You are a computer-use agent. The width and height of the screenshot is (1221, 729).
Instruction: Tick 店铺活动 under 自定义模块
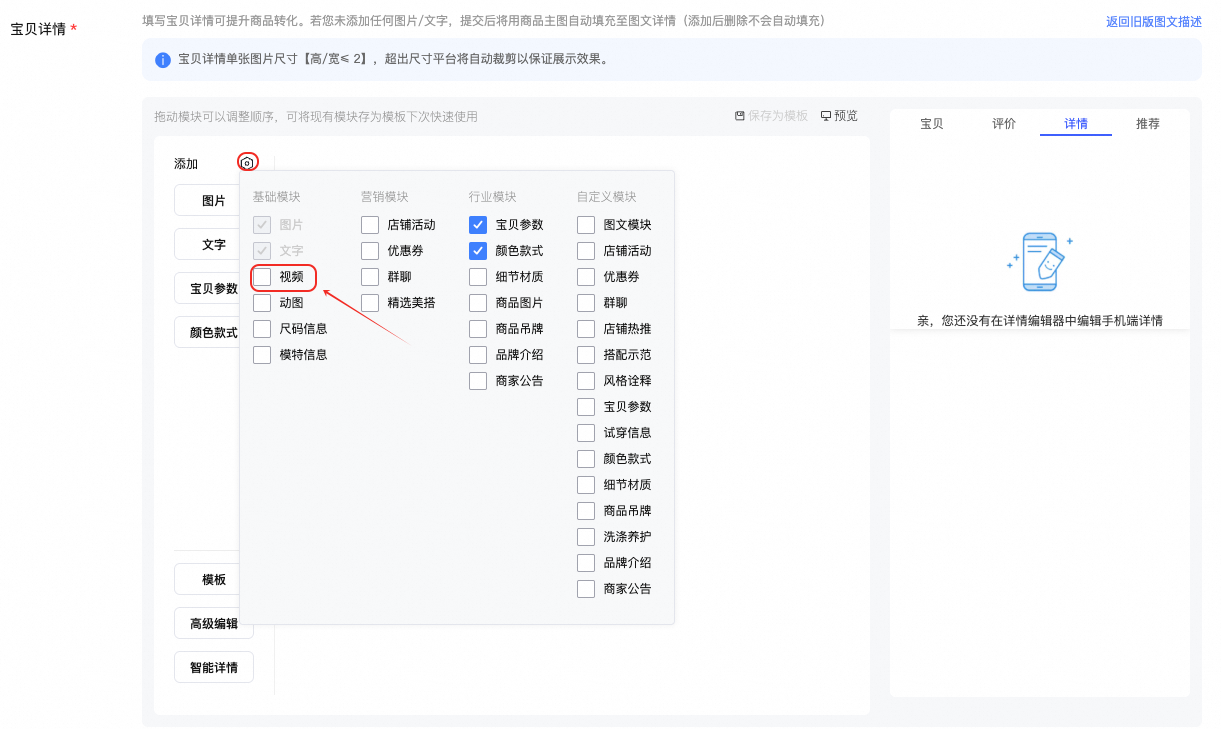pos(586,251)
